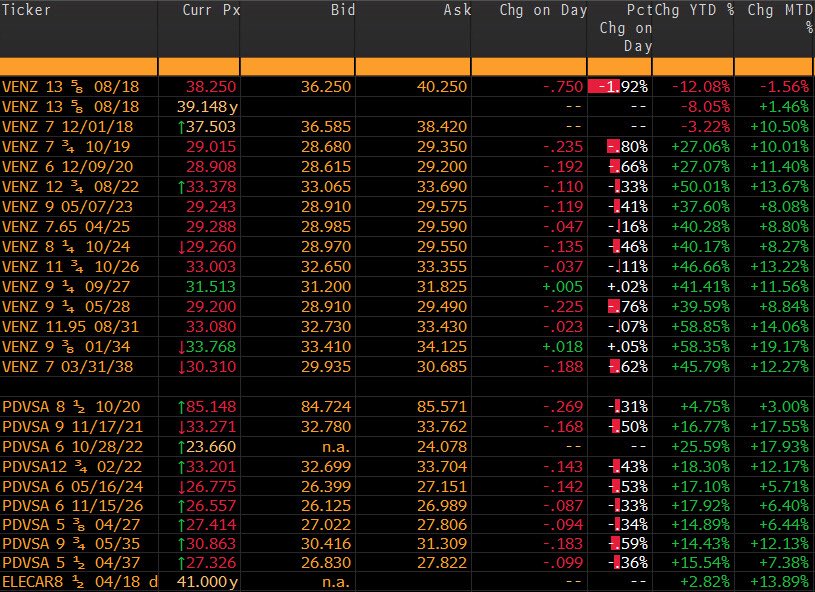This screenshot has width=815, height=592.
Task: Select ask 29.590 for VENZ 7.65 04/25
Action: 442,227
